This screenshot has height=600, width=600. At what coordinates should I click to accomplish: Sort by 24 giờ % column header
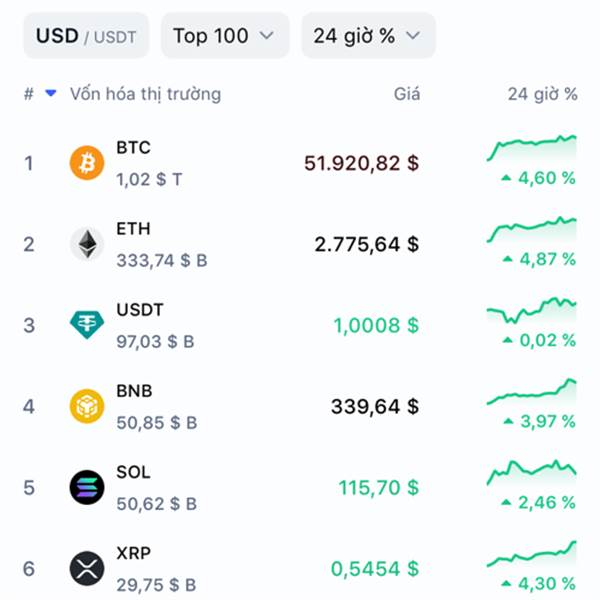pos(542,94)
